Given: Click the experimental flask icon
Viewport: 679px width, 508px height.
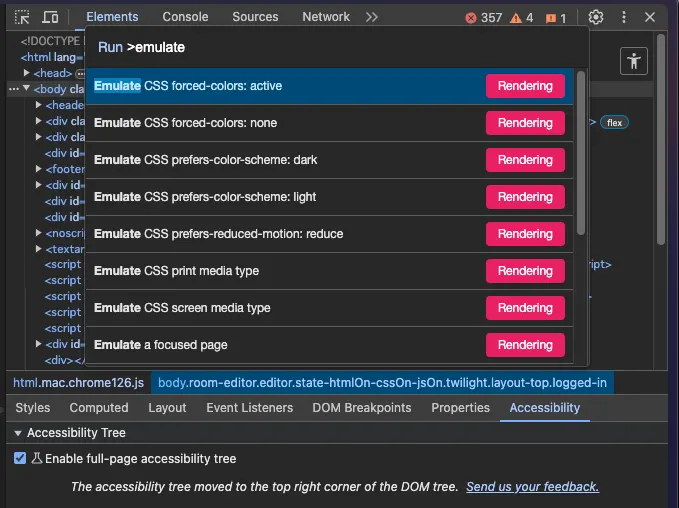Looking at the screenshot, I should pos(37,458).
